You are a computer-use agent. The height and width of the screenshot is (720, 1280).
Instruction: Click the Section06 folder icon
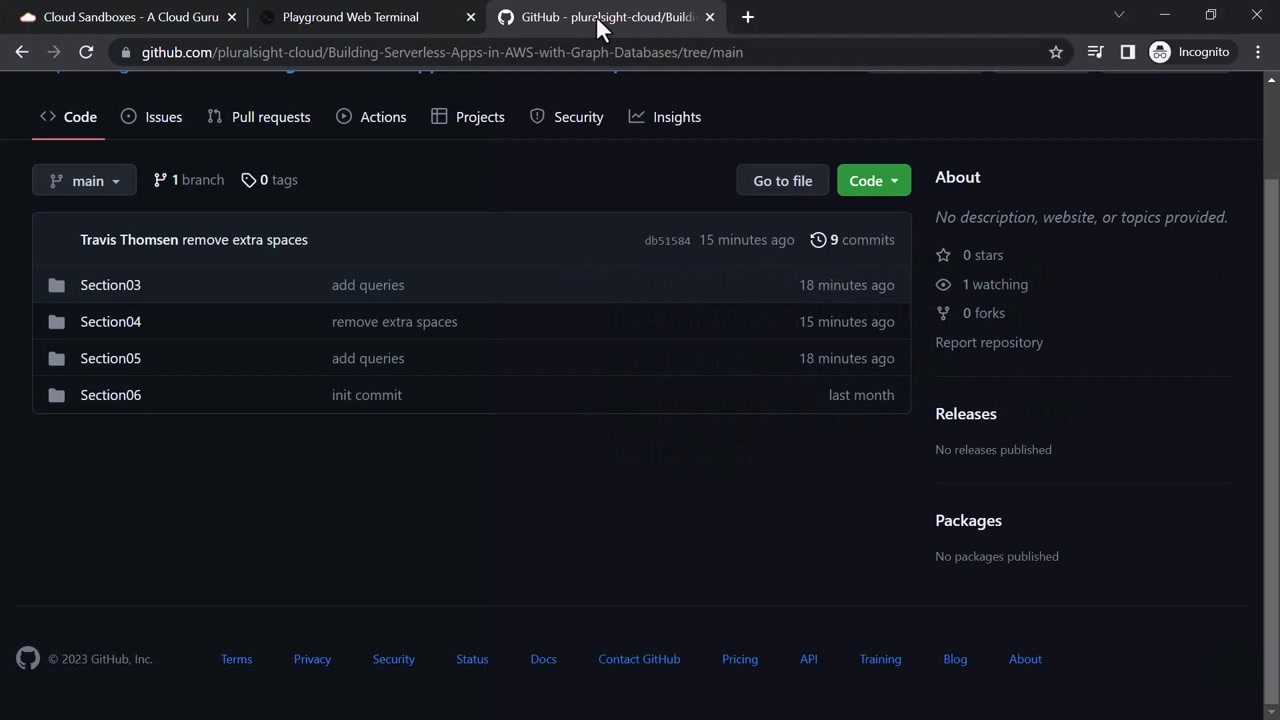(x=56, y=395)
